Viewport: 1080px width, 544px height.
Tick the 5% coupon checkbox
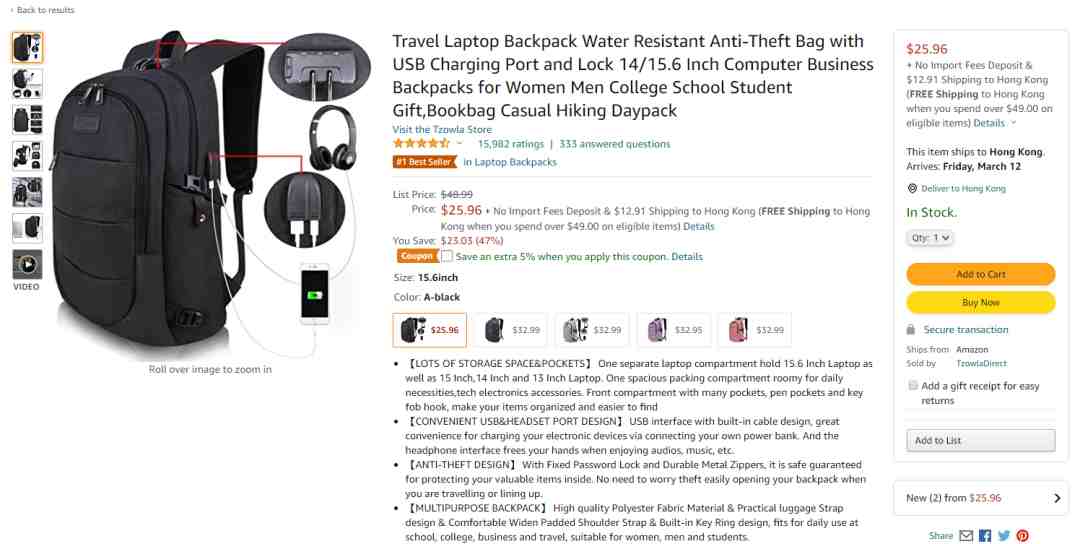[x=447, y=256]
